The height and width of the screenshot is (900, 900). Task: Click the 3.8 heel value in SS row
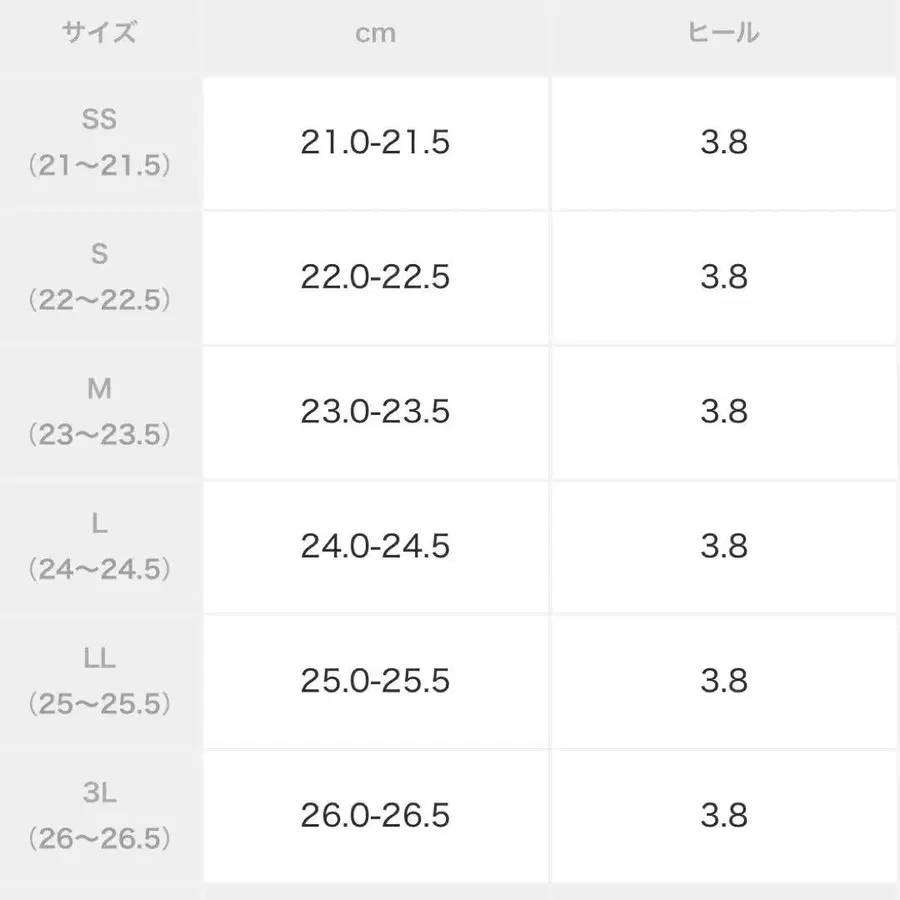tap(724, 142)
